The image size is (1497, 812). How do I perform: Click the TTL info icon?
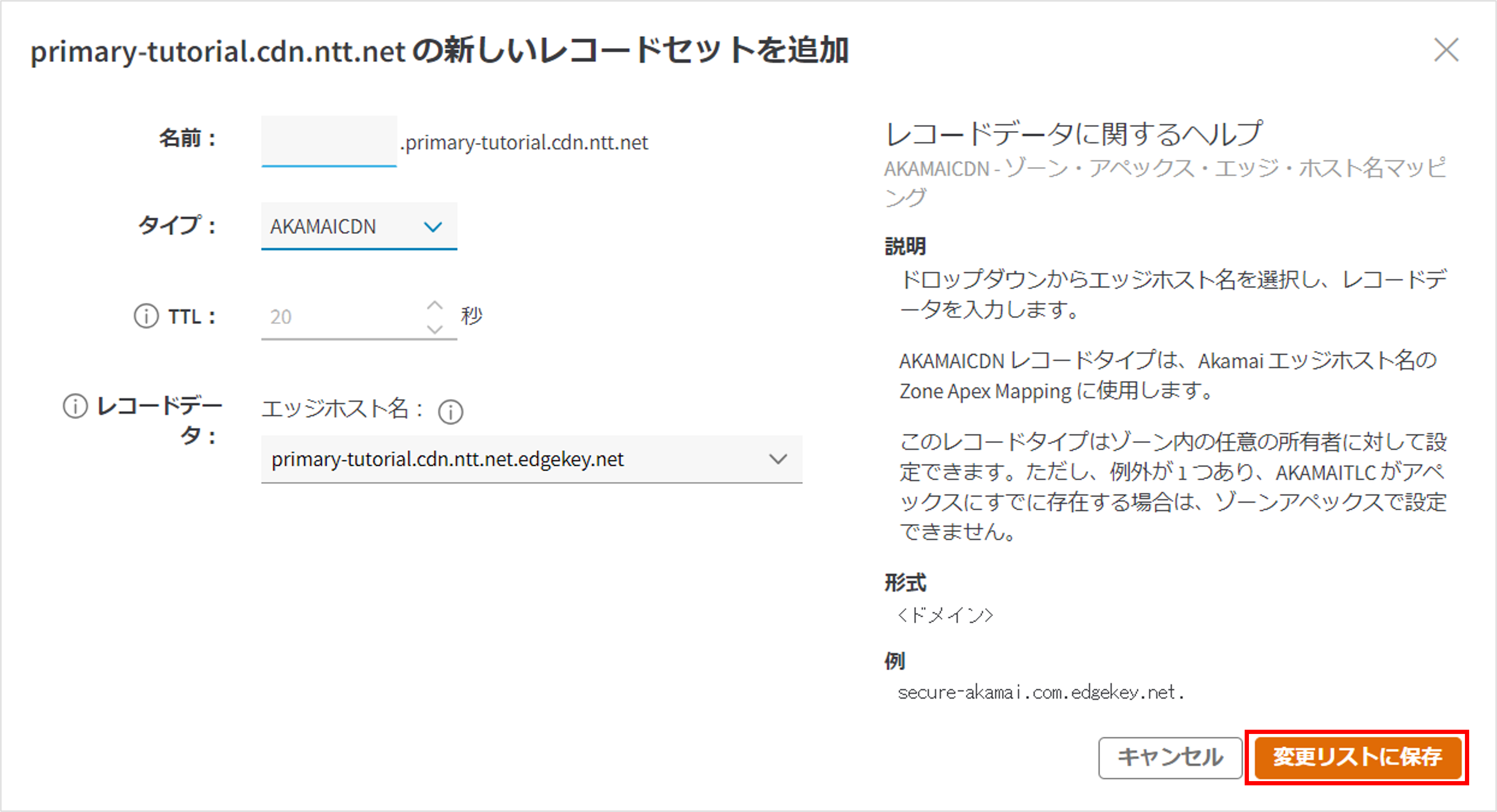coord(146,316)
